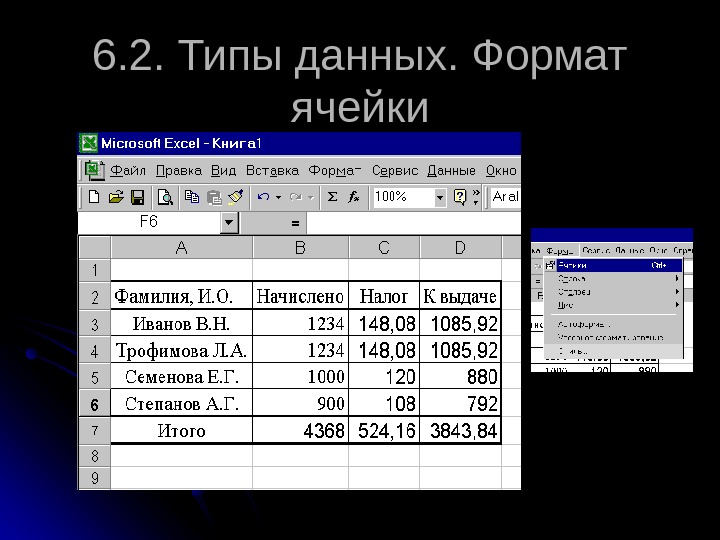This screenshot has height=540, width=720.
Task: Click the Redo arrow icon
Action: (296, 197)
